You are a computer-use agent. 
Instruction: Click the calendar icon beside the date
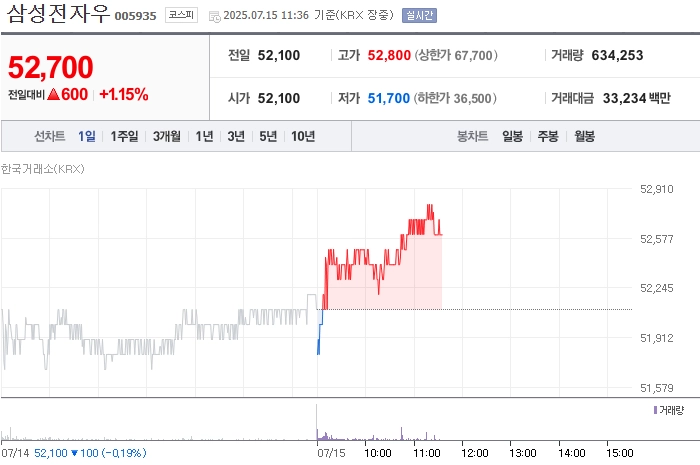[x=215, y=17]
